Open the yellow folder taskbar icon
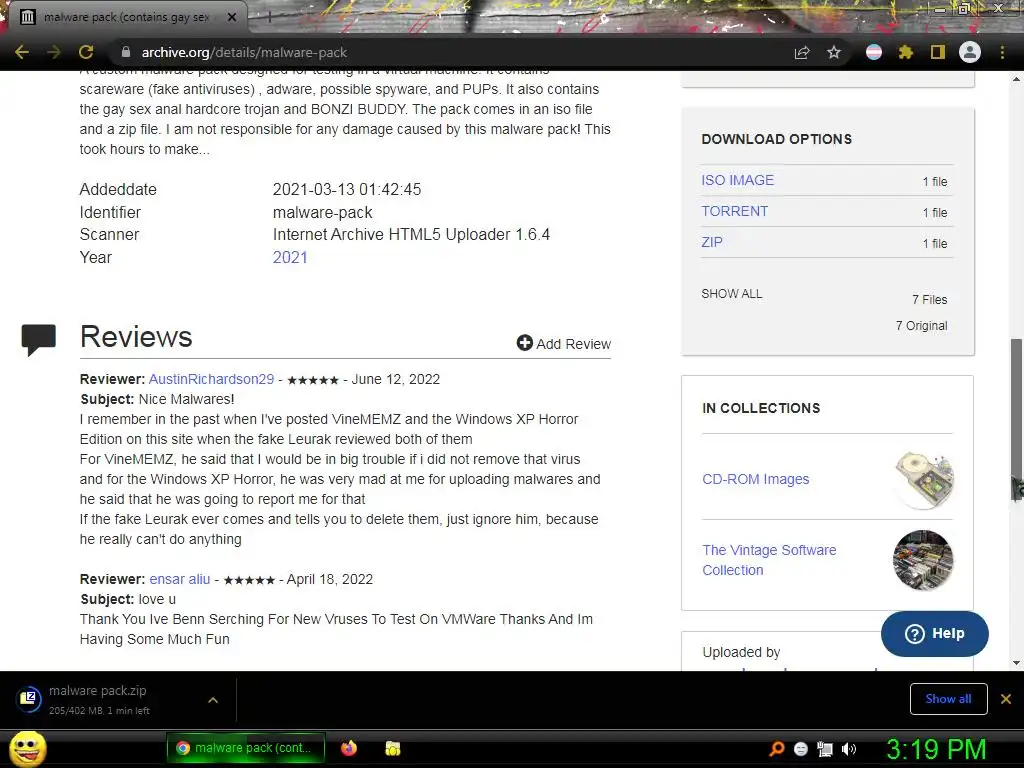This screenshot has height=768, width=1024. (392, 748)
